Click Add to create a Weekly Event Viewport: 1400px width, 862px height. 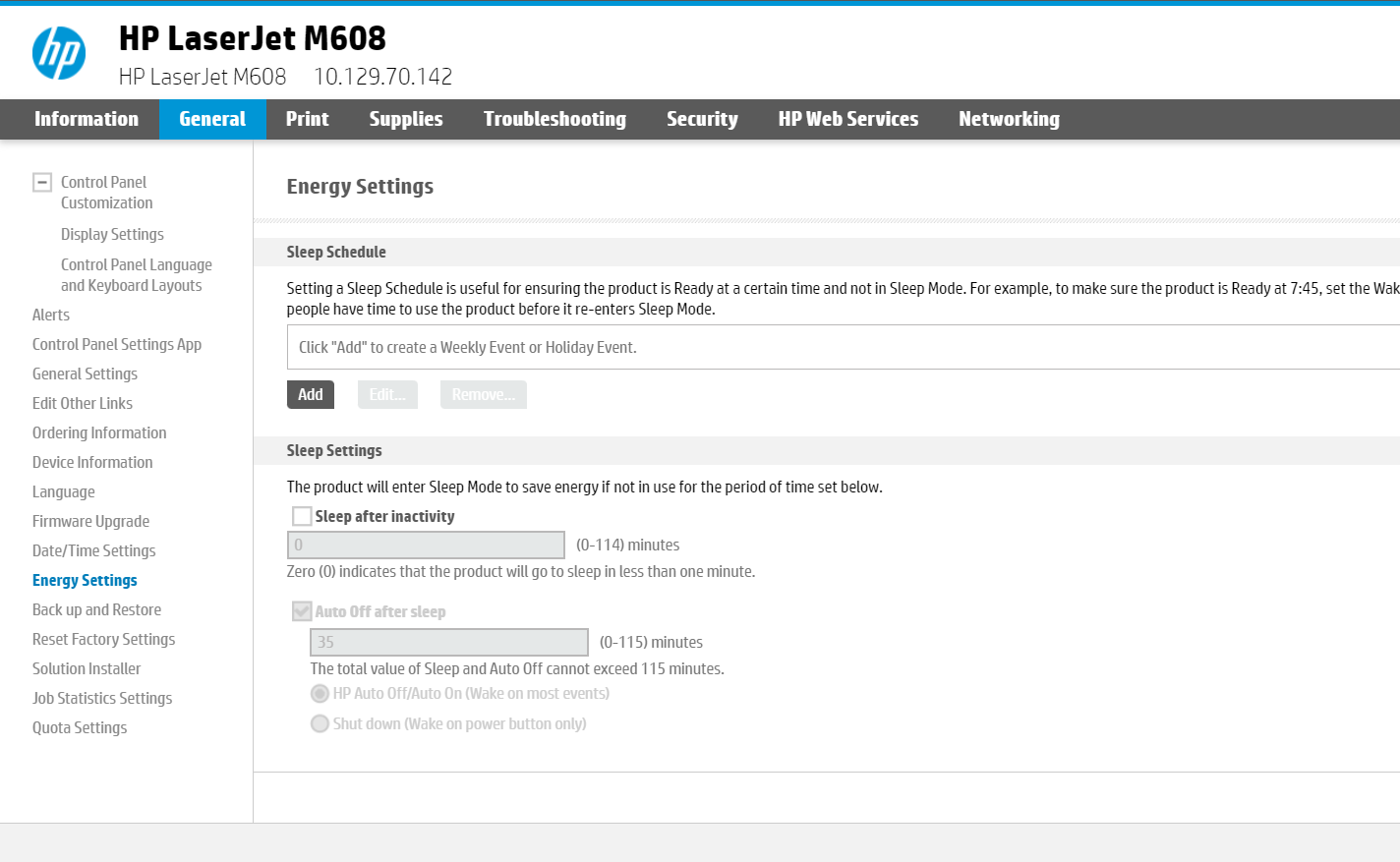pyautogui.click(x=310, y=394)
